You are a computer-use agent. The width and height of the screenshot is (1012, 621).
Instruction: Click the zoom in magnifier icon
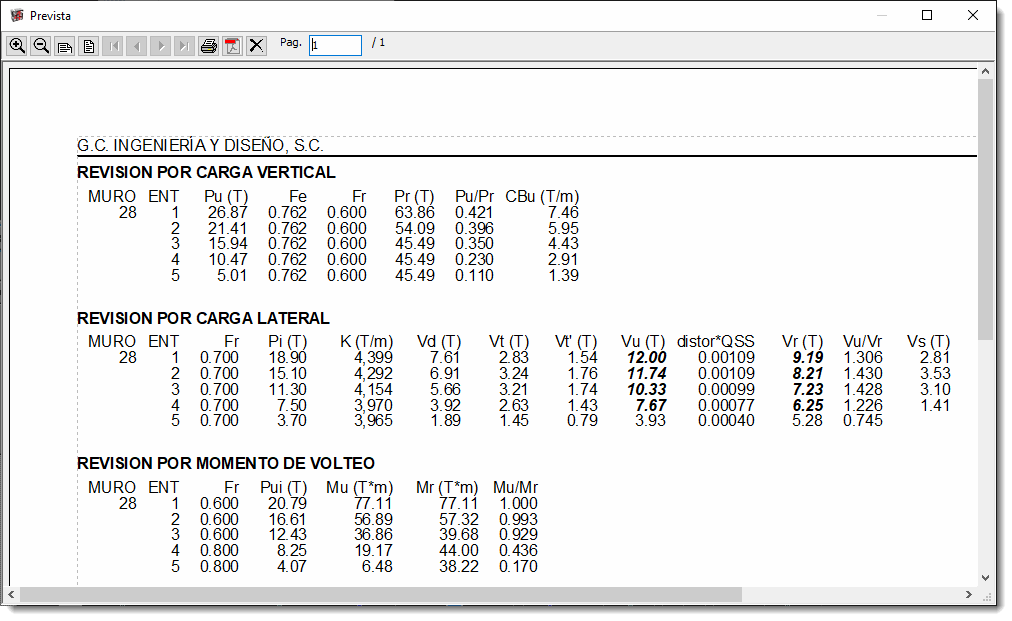pyautogui.click(x=17, y=46)
